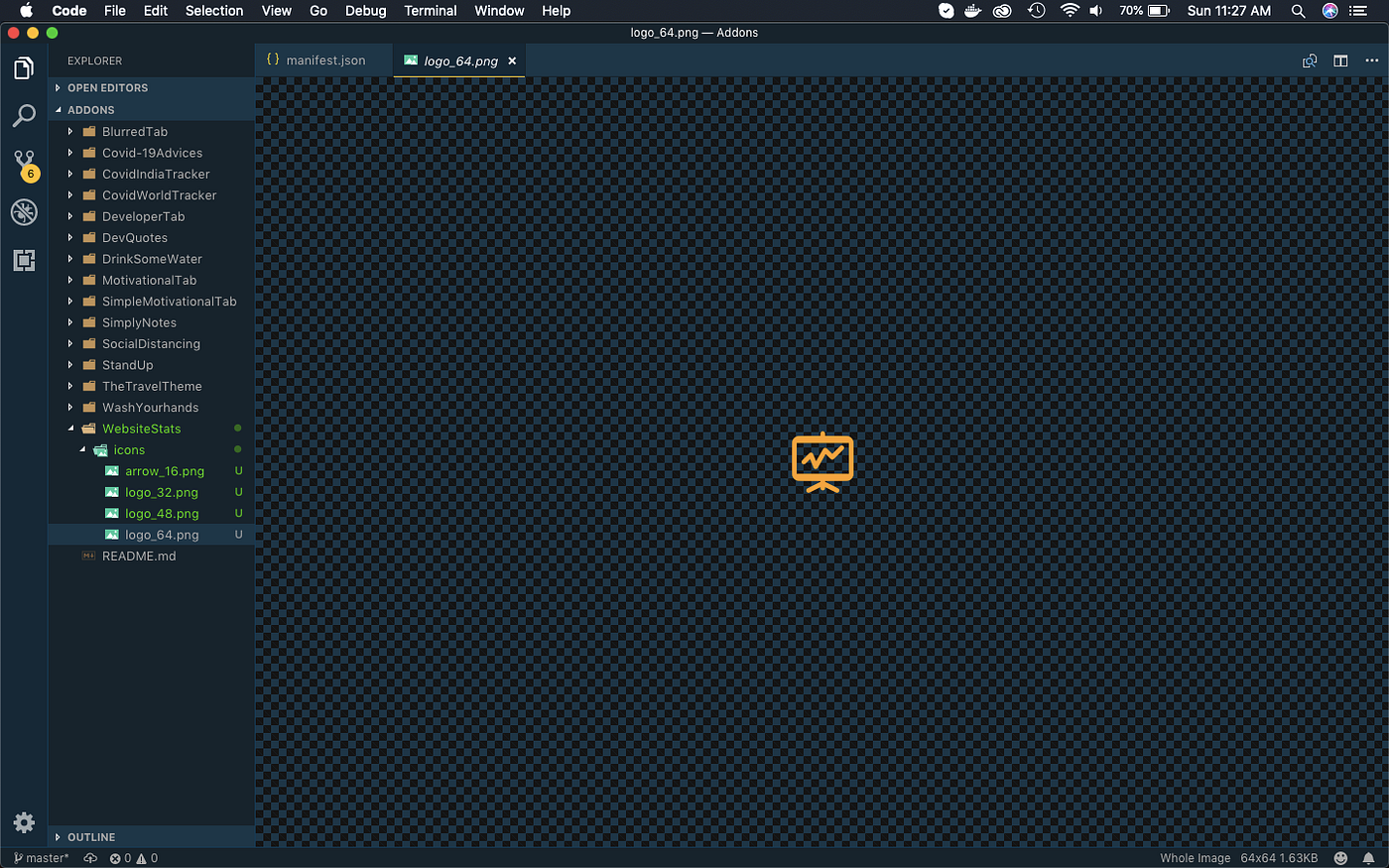Click the master branch indicator in status bar
Image resolution: width=1389 pixels, height=868 pixels.
click(42, 858)
